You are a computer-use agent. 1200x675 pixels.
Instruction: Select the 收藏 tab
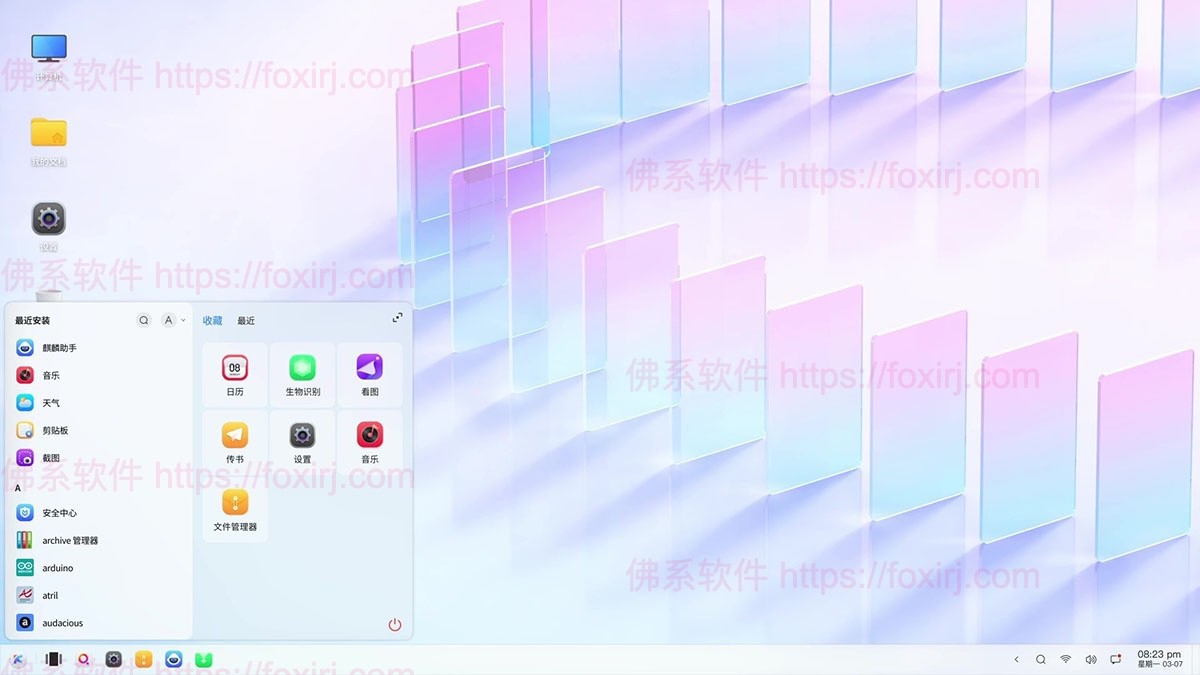coord(211,320)
